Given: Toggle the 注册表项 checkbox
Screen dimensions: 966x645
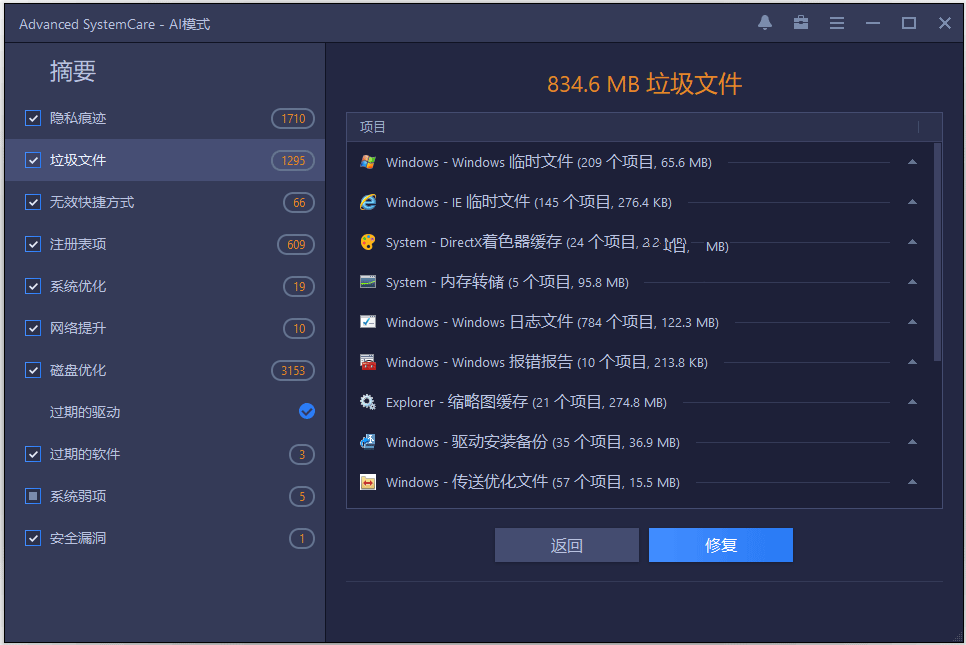Looking at the screenshot, I should [x=33, y=244].
